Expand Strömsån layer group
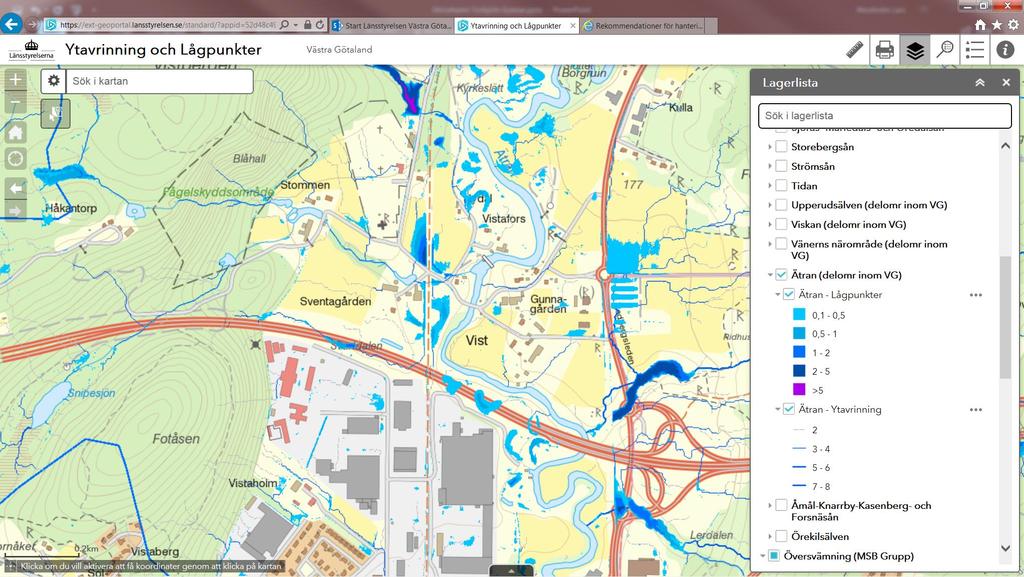 [x=770, y=166]
